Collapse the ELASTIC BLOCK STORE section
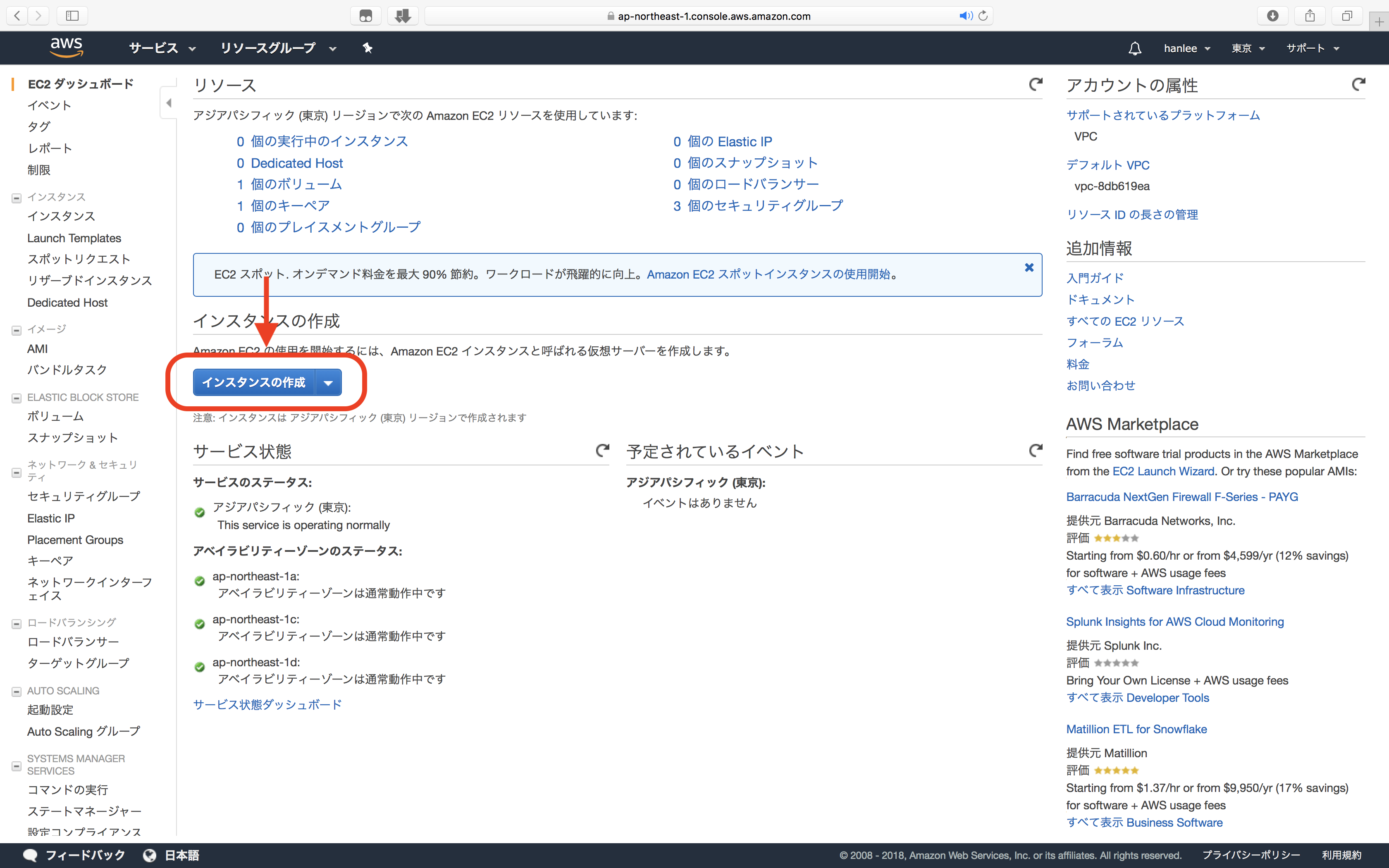Viewport: 1389px width, 868px height. coord(17,398)
